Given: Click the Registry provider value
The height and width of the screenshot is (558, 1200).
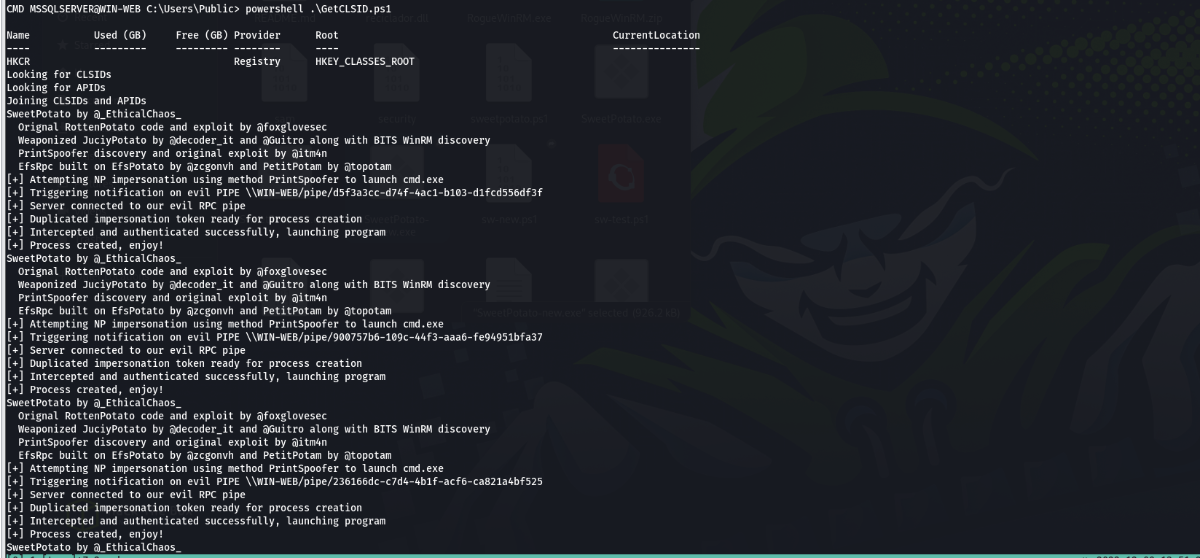Looking at the screenshot, I should (257, 62).
